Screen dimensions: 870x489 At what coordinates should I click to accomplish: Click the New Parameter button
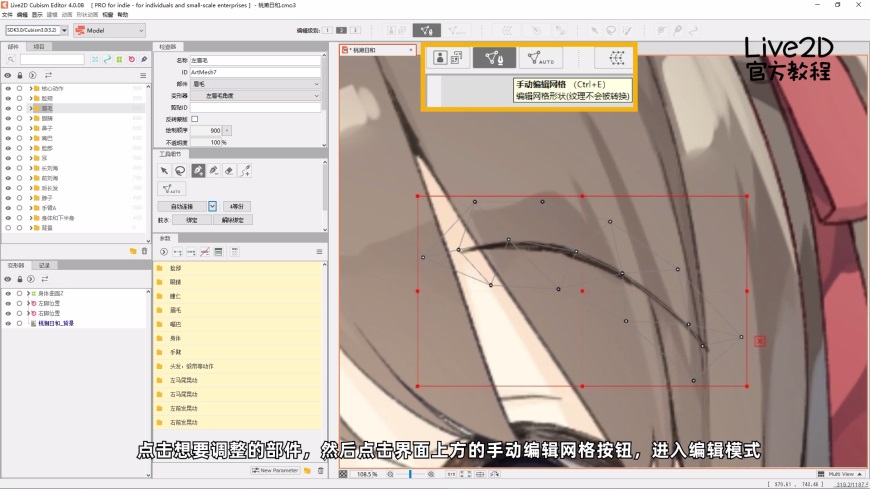click(275, 470)
